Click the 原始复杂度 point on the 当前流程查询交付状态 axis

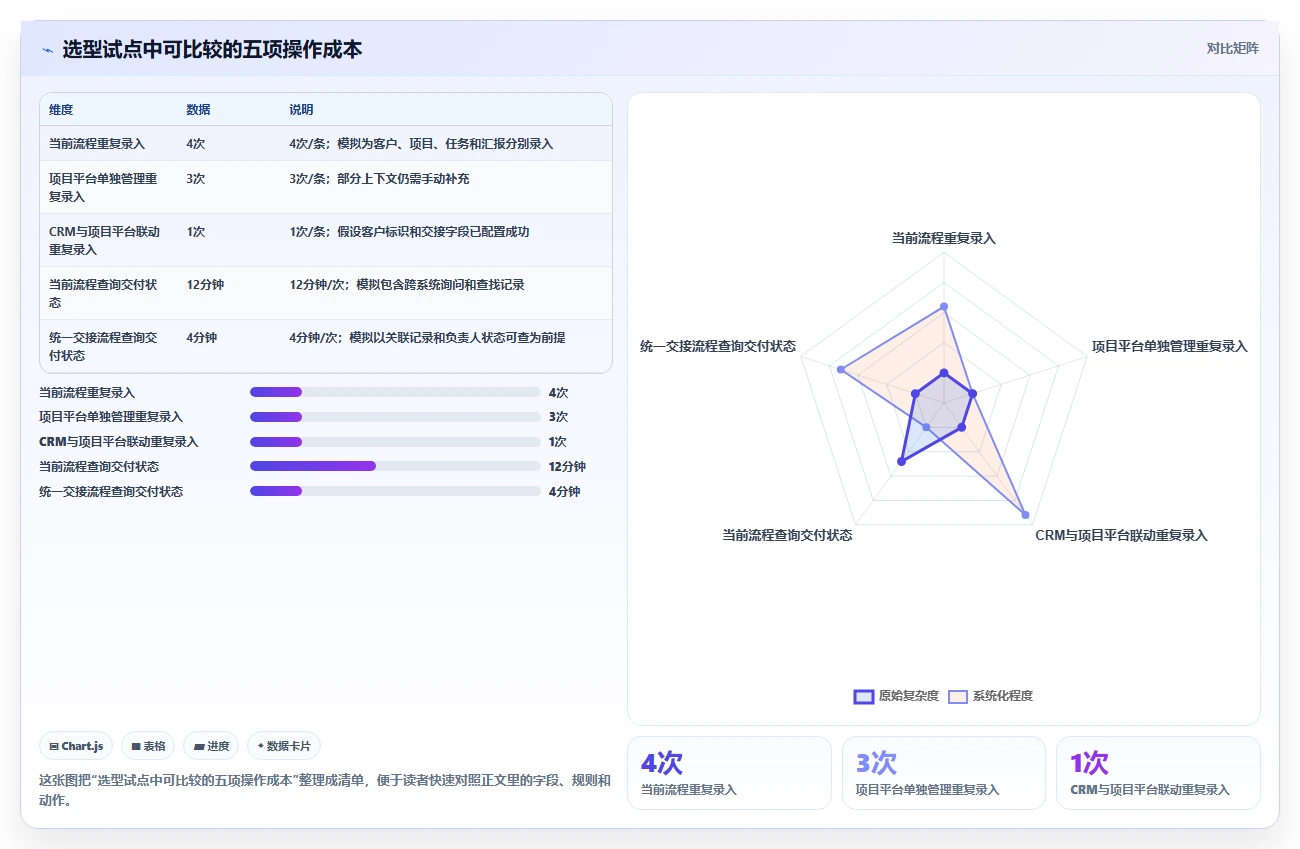pos(901,461)
